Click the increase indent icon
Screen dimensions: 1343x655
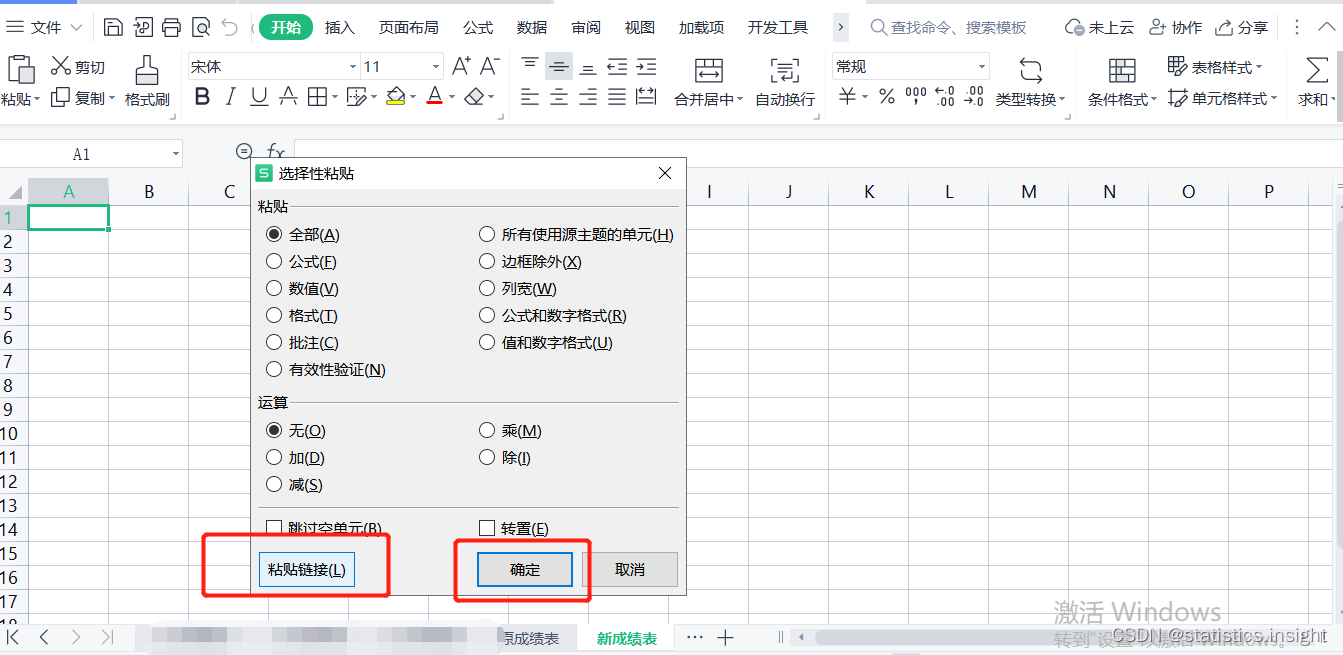646,66
